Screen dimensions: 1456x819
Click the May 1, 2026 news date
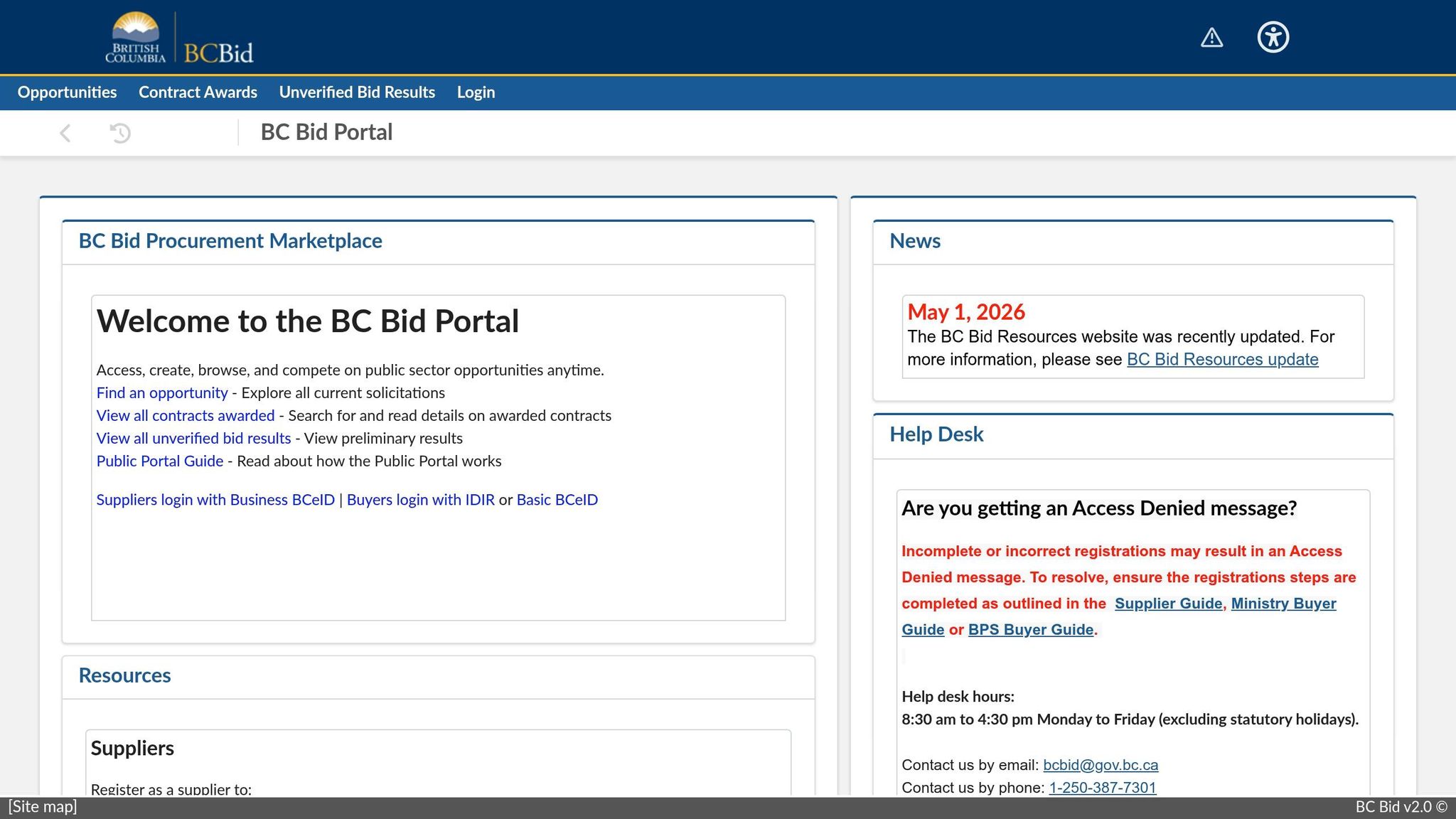[966, 312]
